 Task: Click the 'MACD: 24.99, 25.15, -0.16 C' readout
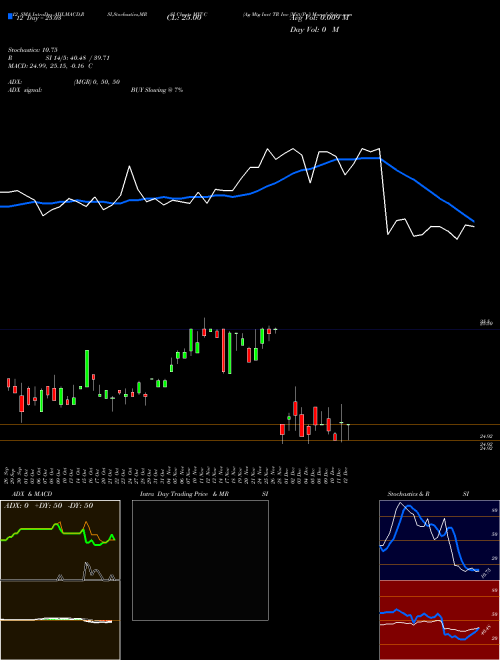pyautogui.click(x=51, y=66)
